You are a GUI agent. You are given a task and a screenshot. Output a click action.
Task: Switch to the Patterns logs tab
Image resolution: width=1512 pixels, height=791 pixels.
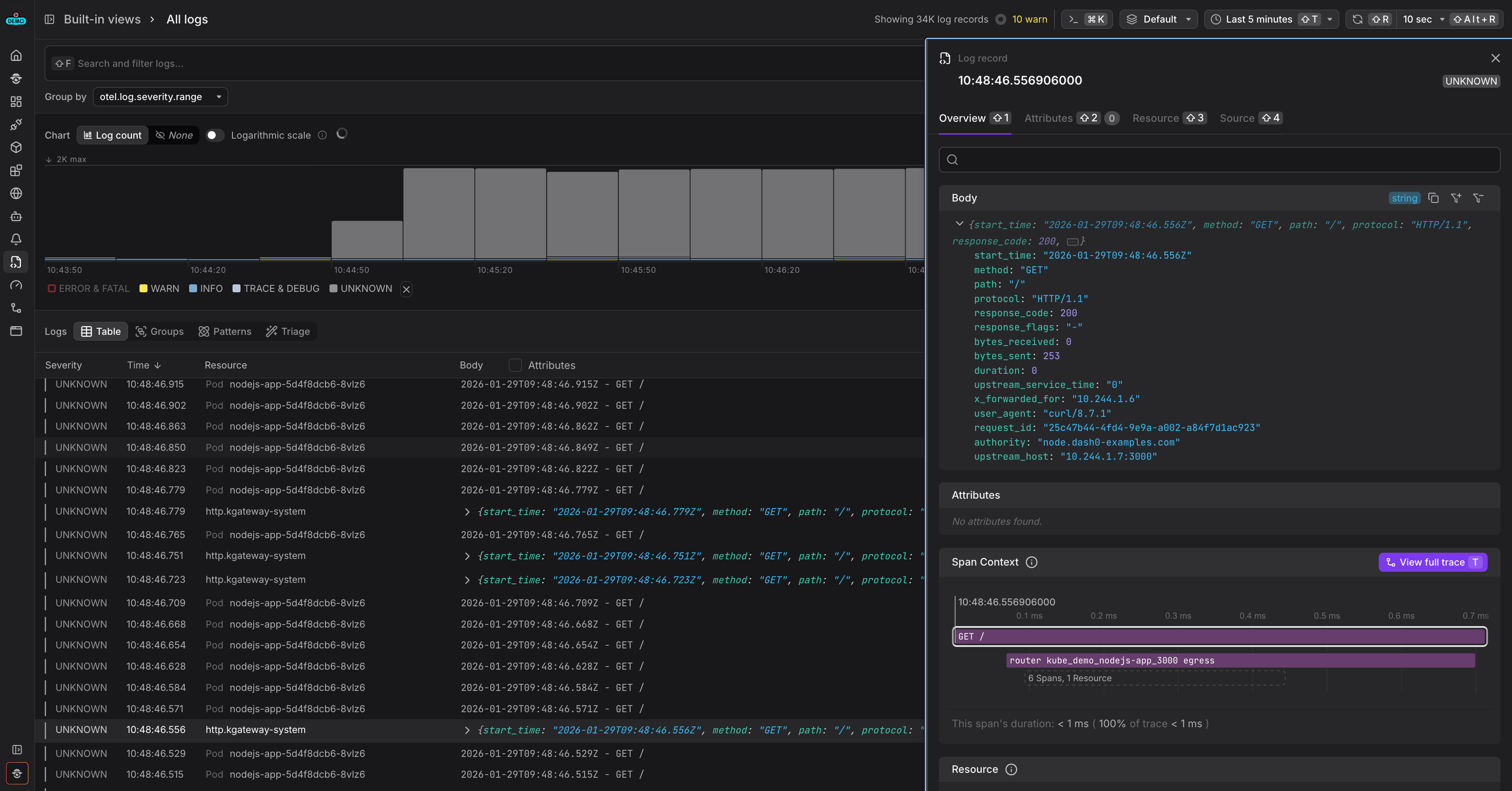225,332
